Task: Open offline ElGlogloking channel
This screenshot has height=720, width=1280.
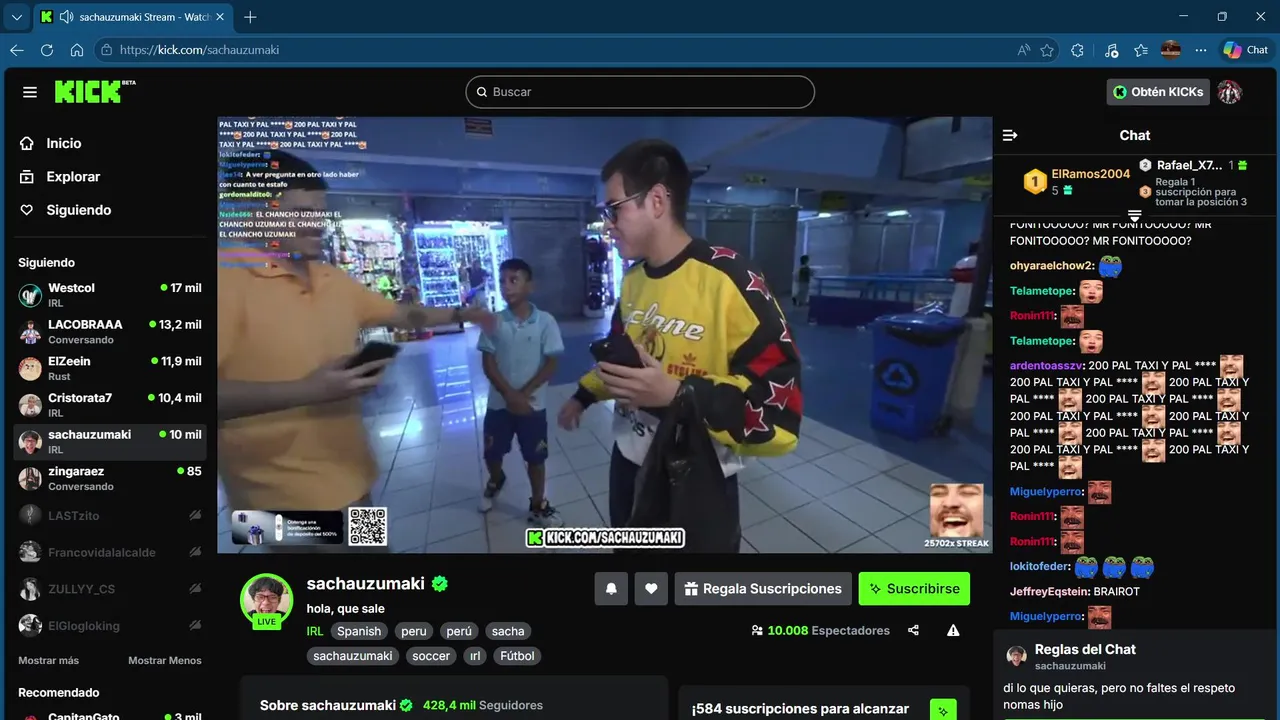Action: [x=110, y=626]
